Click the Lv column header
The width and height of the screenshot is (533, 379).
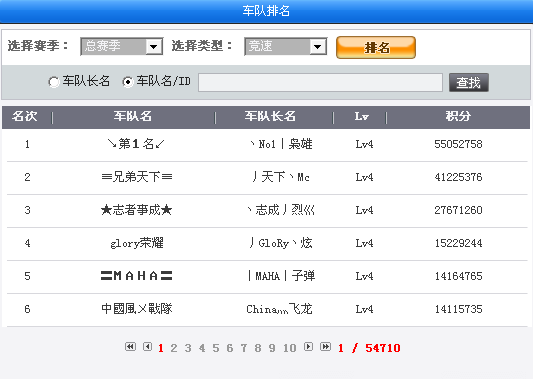(x=362, y=117)
